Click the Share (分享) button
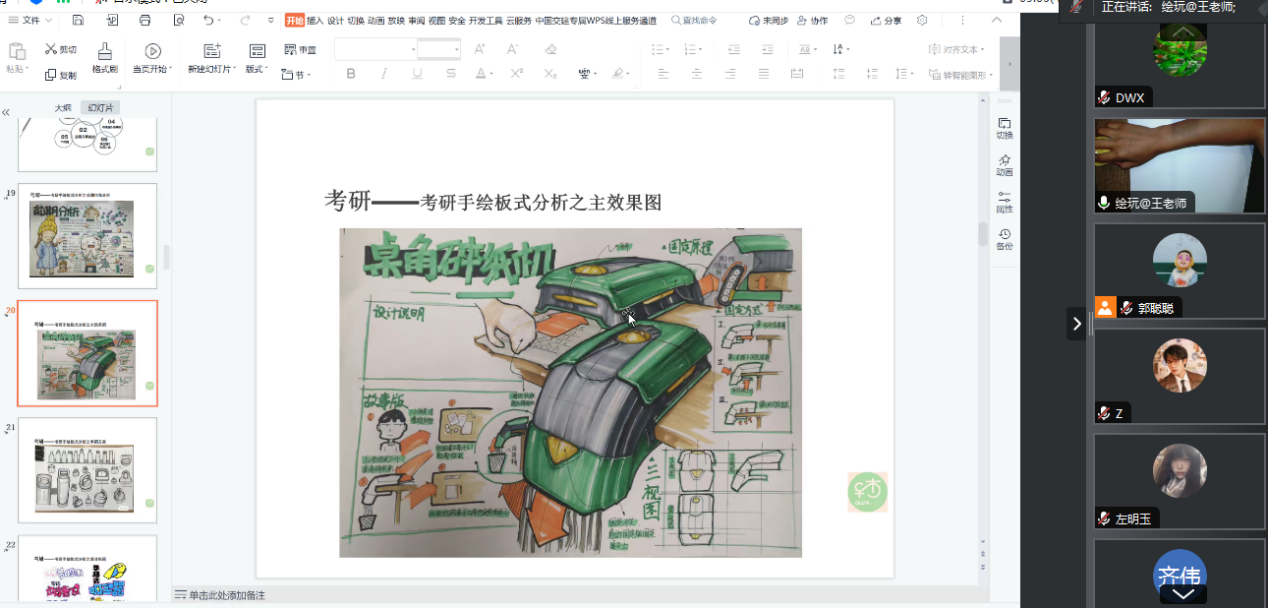 pos(886,20)
